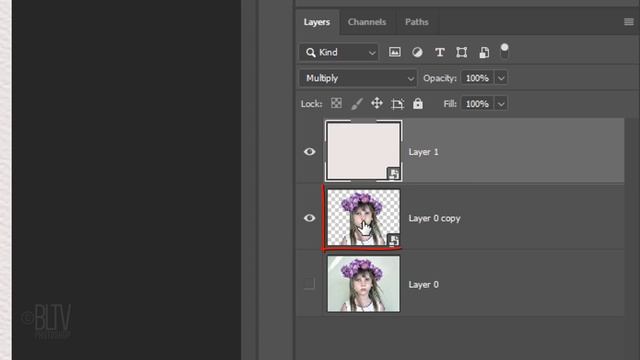Click the Layer 1 name text
Image resolution: width=640 pixels, height=360 pixels.
click(423, 152)
